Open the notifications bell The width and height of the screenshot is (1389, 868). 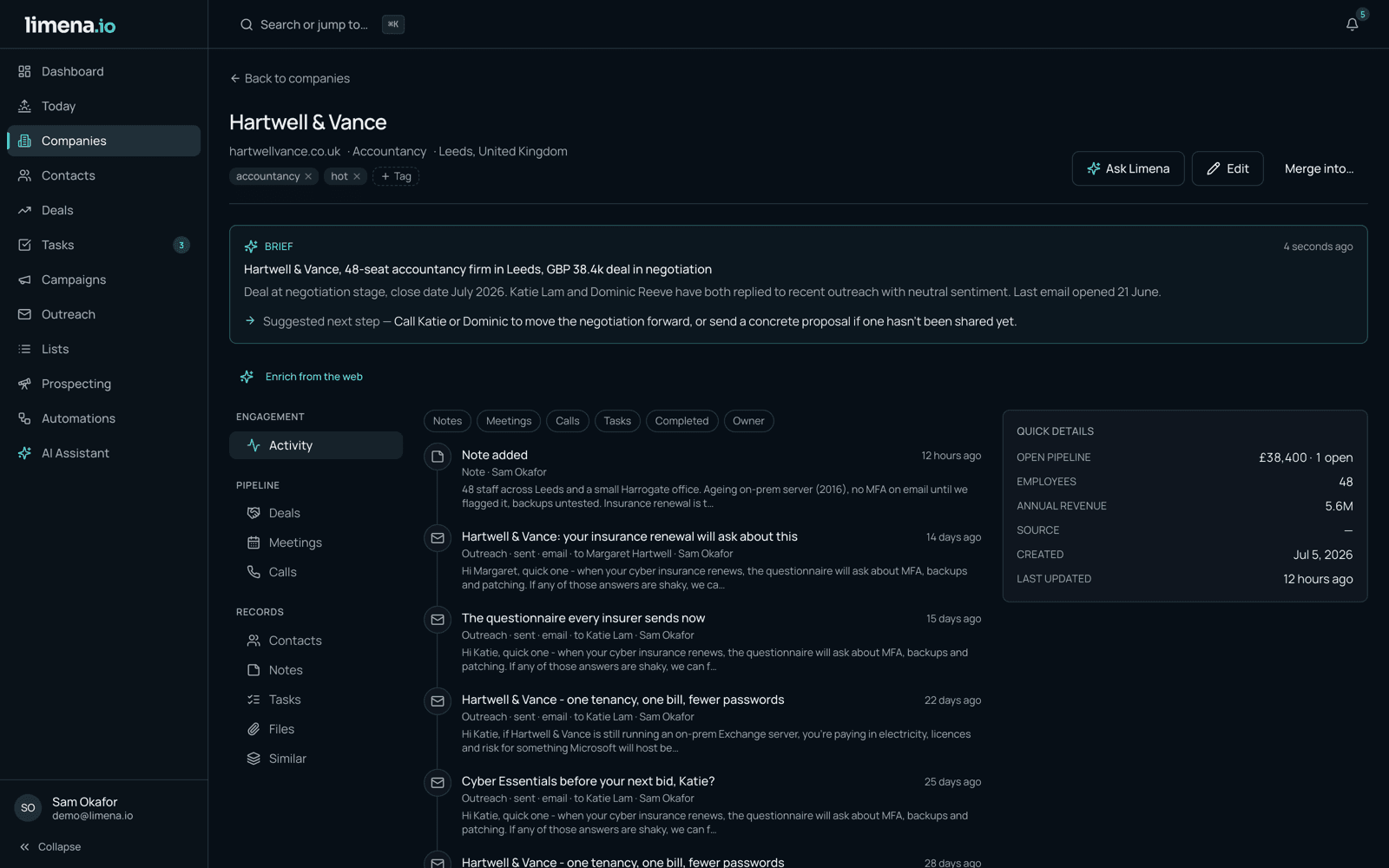tap(1352, 24)
